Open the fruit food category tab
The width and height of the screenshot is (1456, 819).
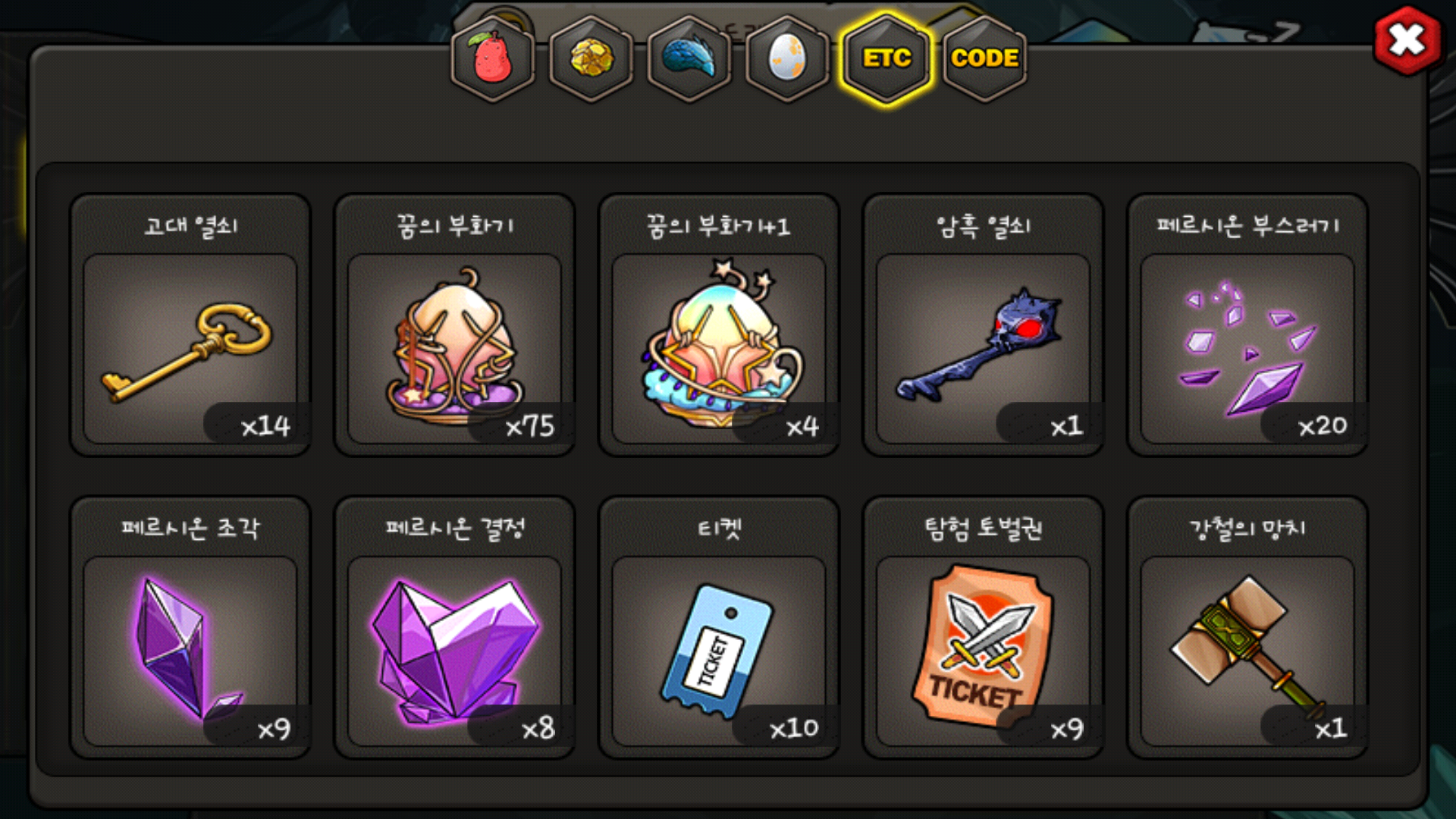pos(493,58)
